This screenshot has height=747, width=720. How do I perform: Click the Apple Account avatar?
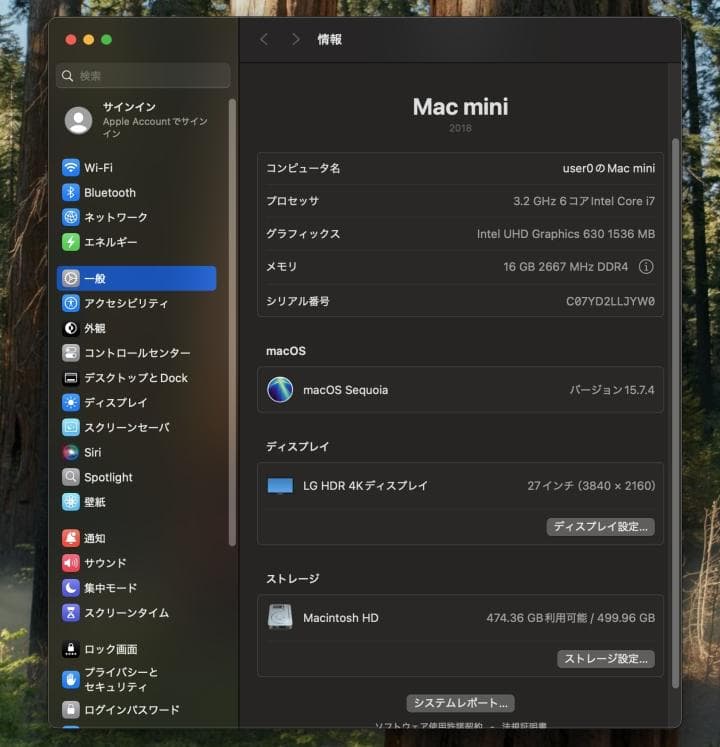(79, 120)
